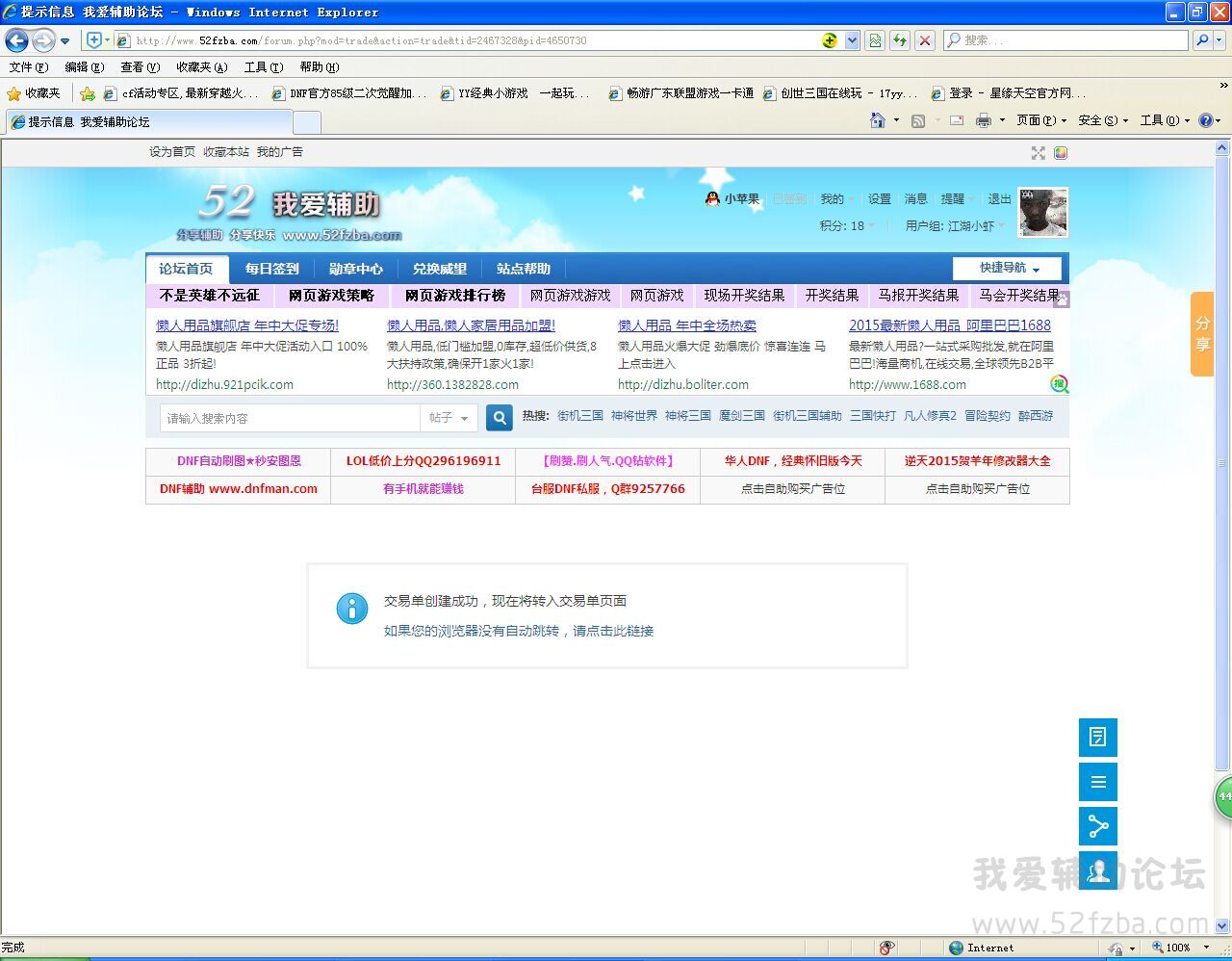Click the 设为首页 link
The height and width of the screenshot is (961, 1232).
click(171, 152)
